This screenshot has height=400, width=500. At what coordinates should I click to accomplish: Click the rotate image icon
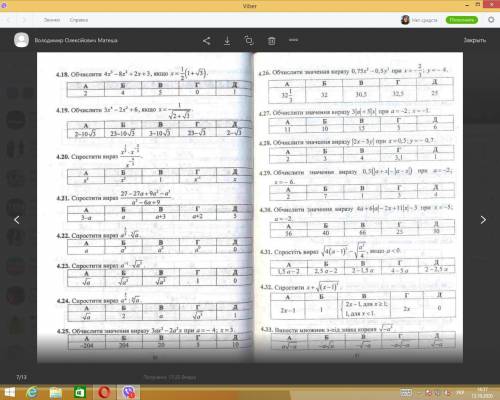[249, 40]
